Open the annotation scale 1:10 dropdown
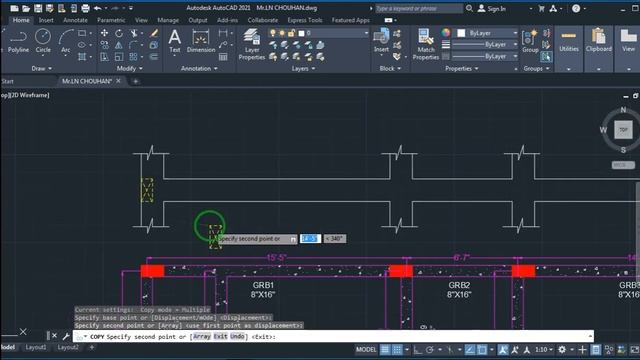This screenshot has height=360, width=640. click(544, 350)
